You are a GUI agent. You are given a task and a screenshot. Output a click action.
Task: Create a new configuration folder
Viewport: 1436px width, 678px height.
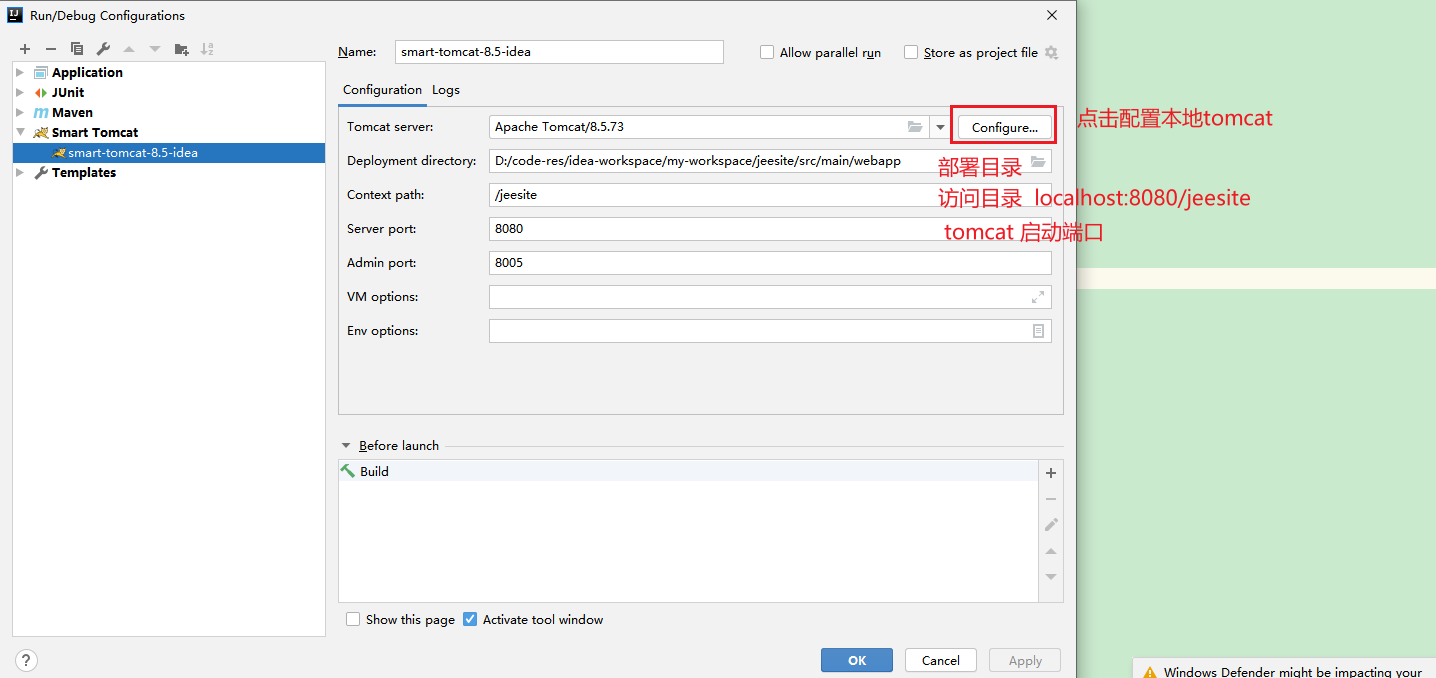point(181,49)
